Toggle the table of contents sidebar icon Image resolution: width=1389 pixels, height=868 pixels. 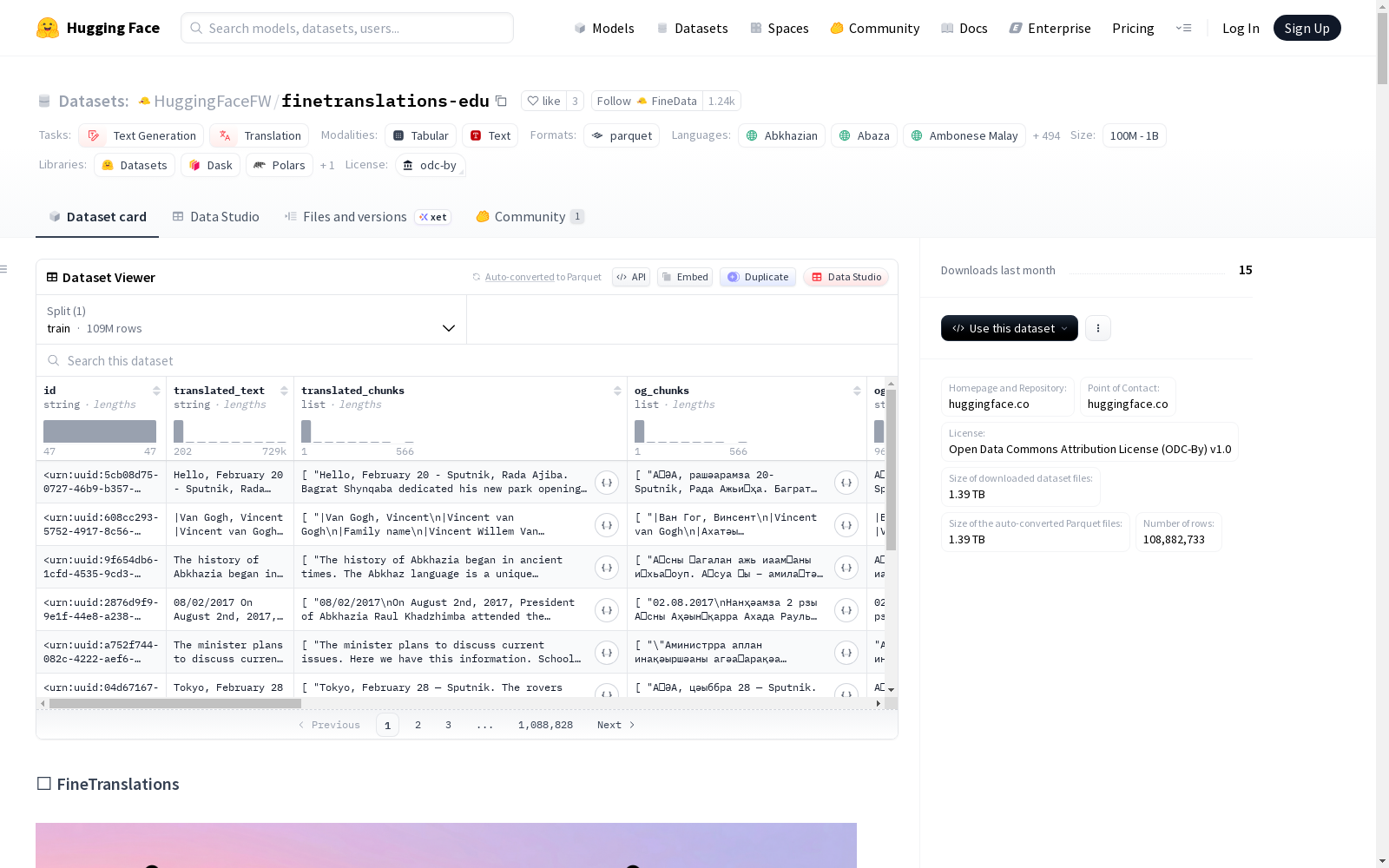coord(4,269)
